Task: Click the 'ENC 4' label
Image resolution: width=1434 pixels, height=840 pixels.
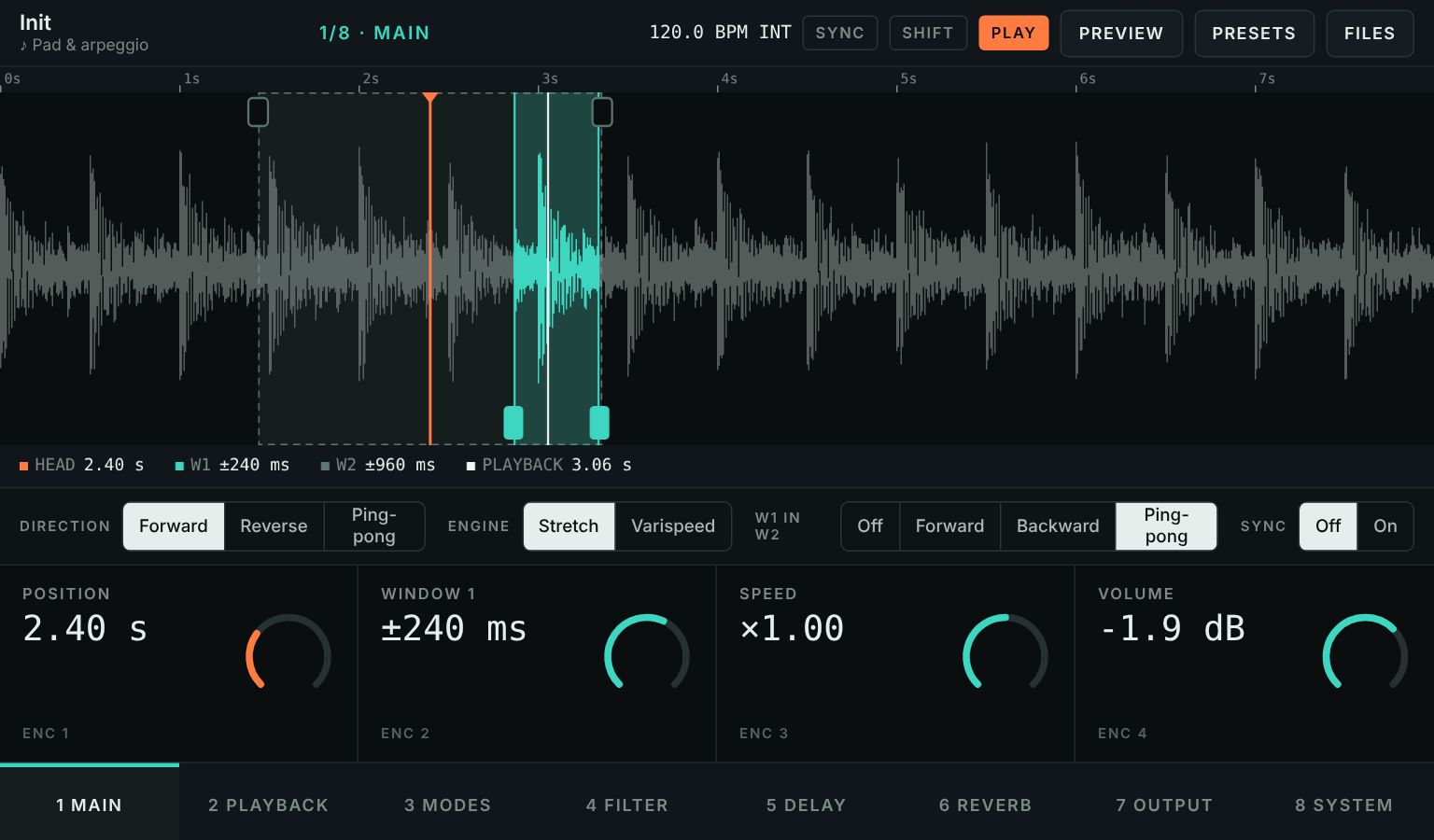Action: point(1122,734)
